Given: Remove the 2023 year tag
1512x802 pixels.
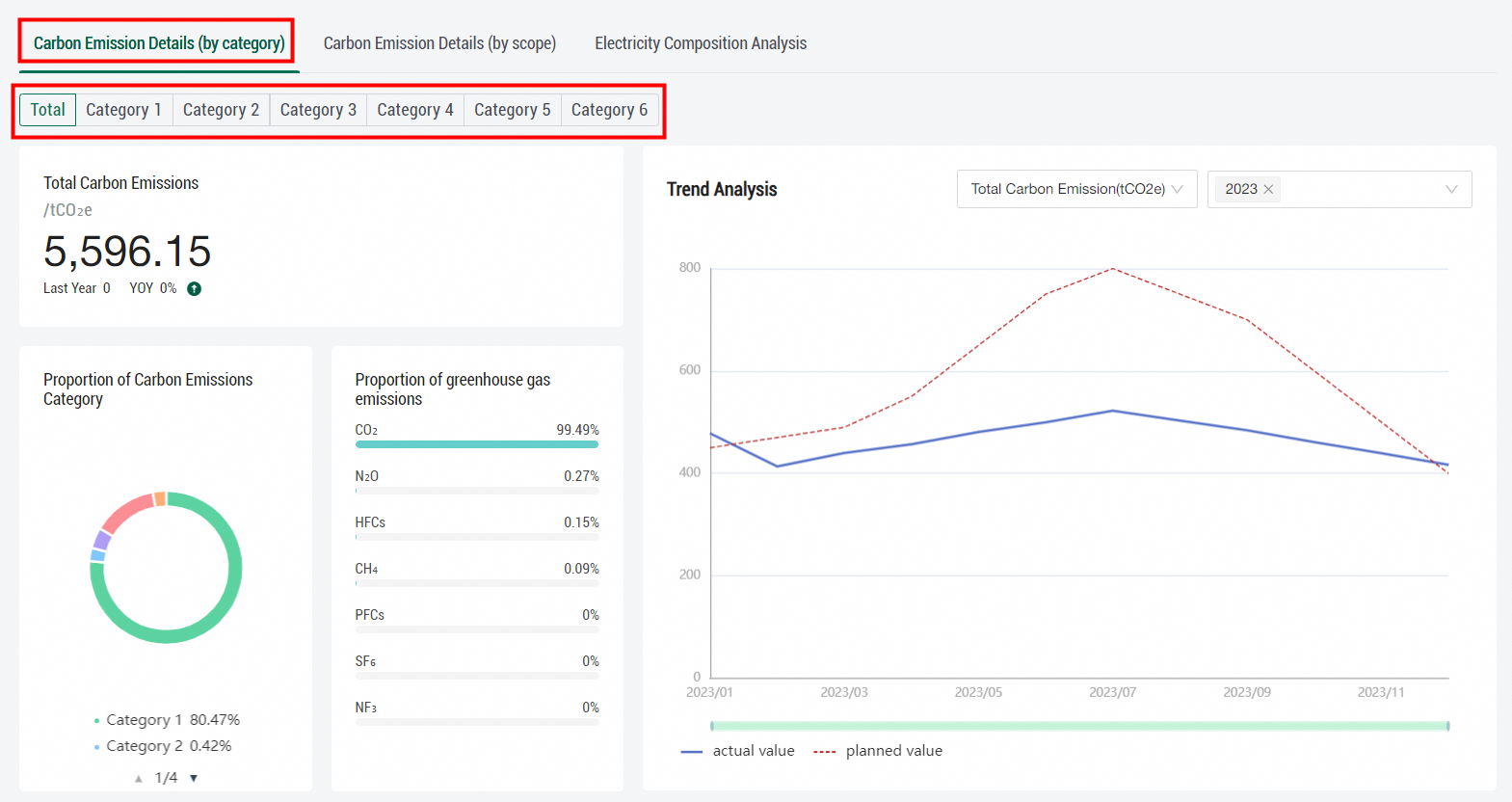Looking at the screenshot, I should [x=1268, y=190].
